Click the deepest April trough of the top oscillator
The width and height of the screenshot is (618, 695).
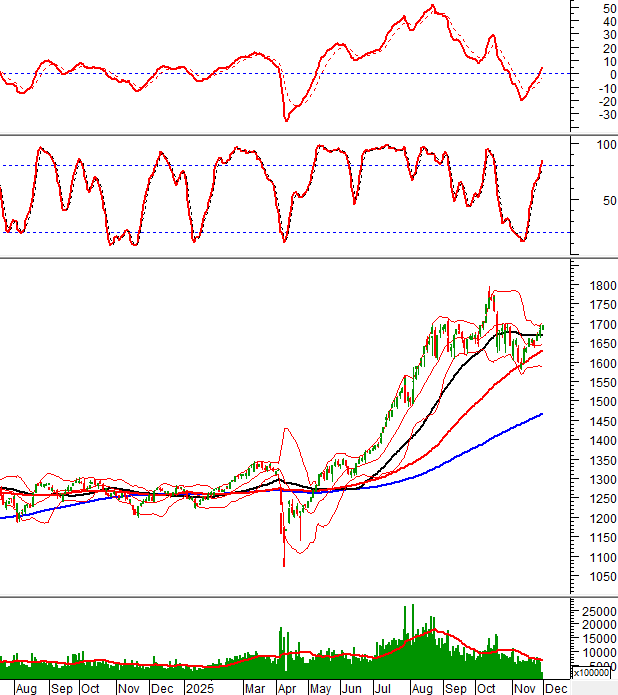coord(287,120)
